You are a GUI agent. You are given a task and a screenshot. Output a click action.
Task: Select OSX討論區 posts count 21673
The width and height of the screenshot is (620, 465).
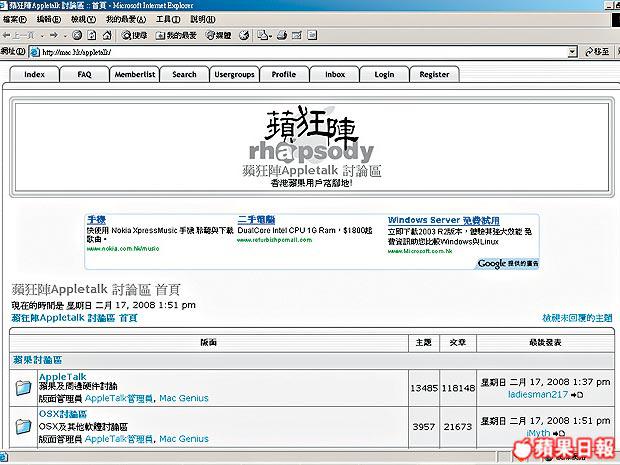coord(458,427)
